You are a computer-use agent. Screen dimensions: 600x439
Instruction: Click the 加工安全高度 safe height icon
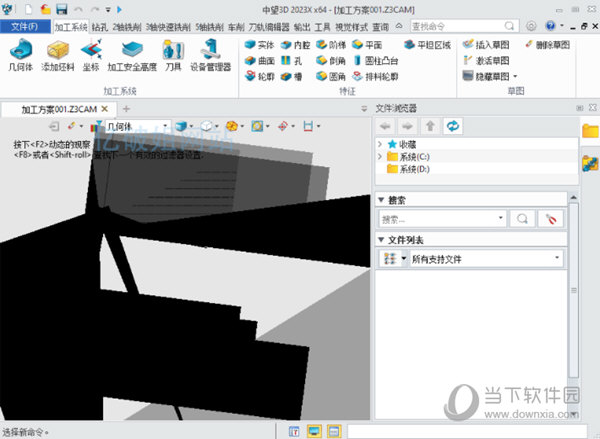[x=132, y=55]
